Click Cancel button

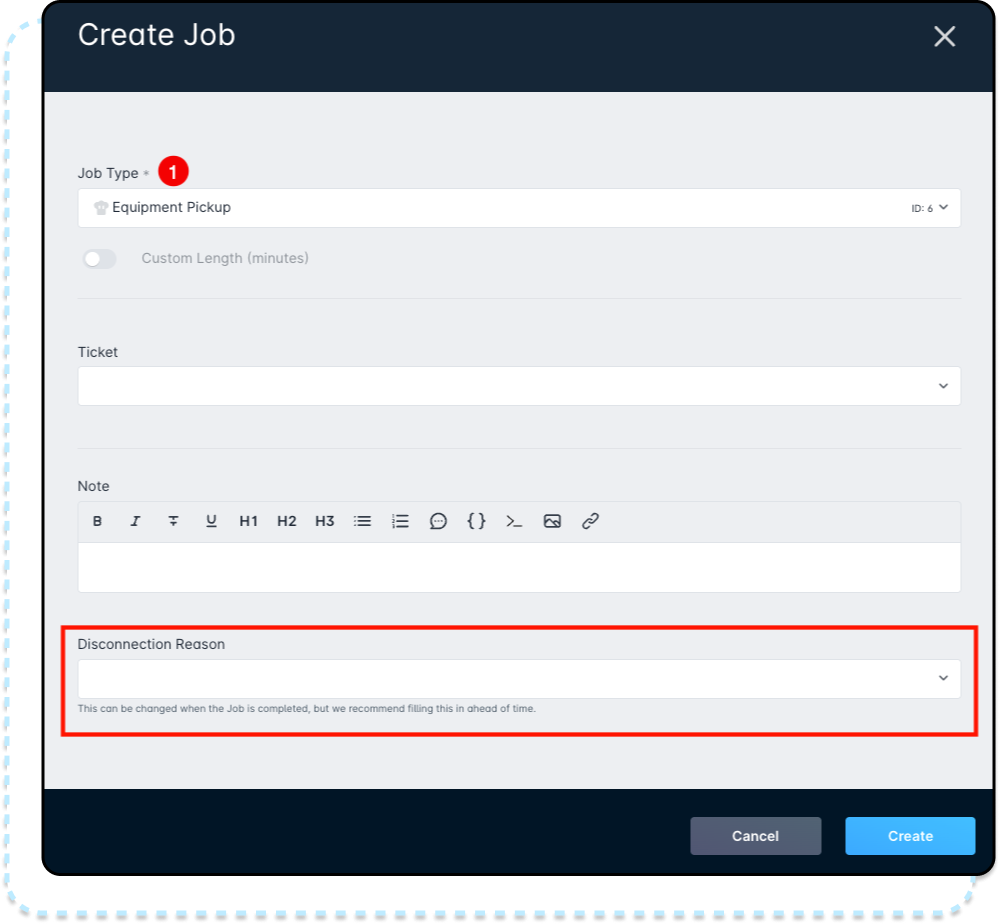tap(756, 836)
